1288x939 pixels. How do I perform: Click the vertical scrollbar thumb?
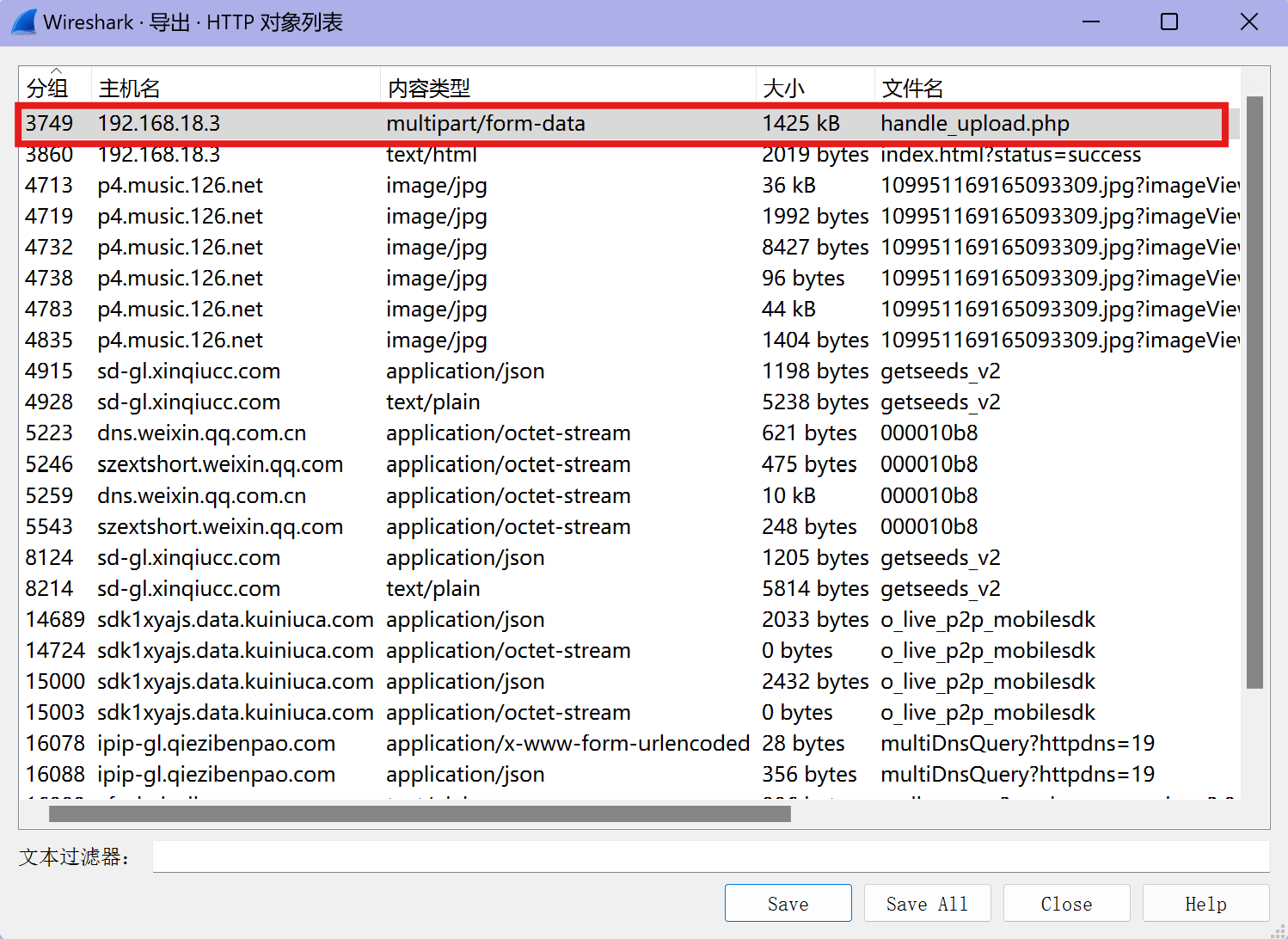(x=1254, y=392)
